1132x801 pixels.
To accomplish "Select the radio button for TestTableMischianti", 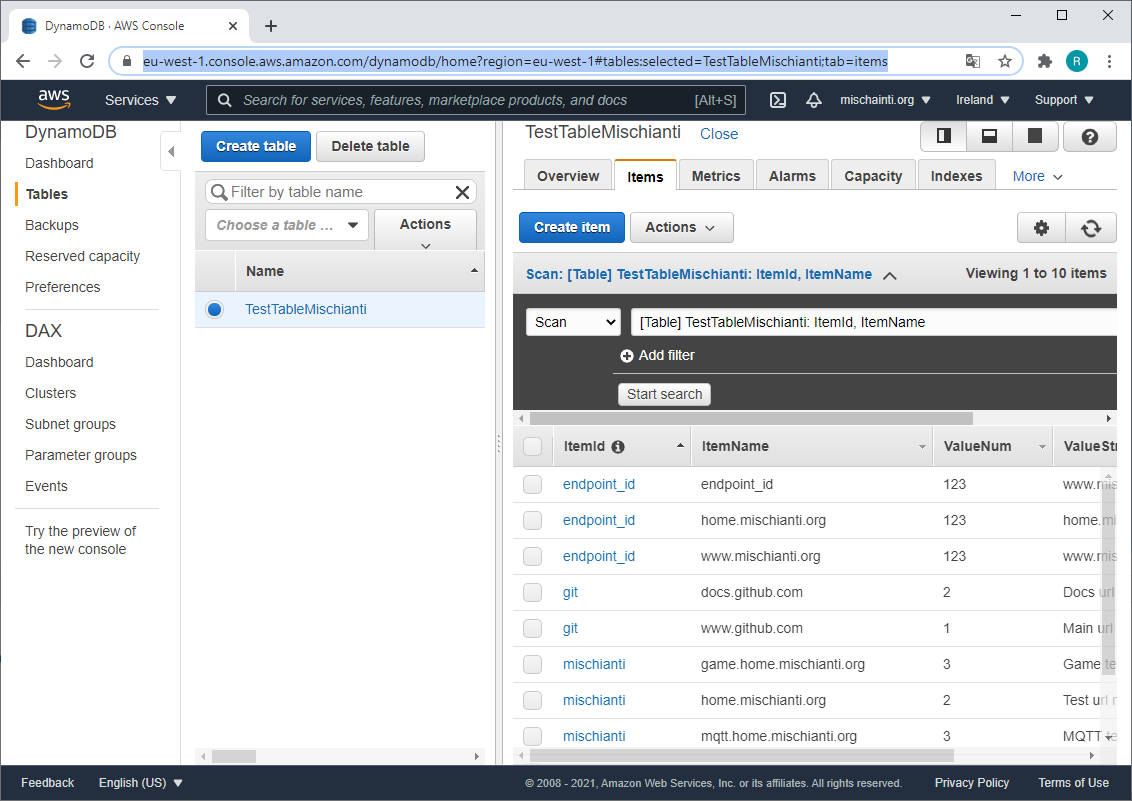I will (214, 310).
